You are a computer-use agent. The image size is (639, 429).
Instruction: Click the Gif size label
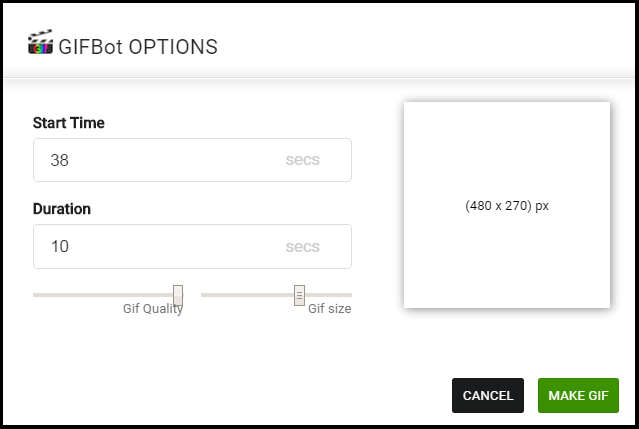pos(329,309)
